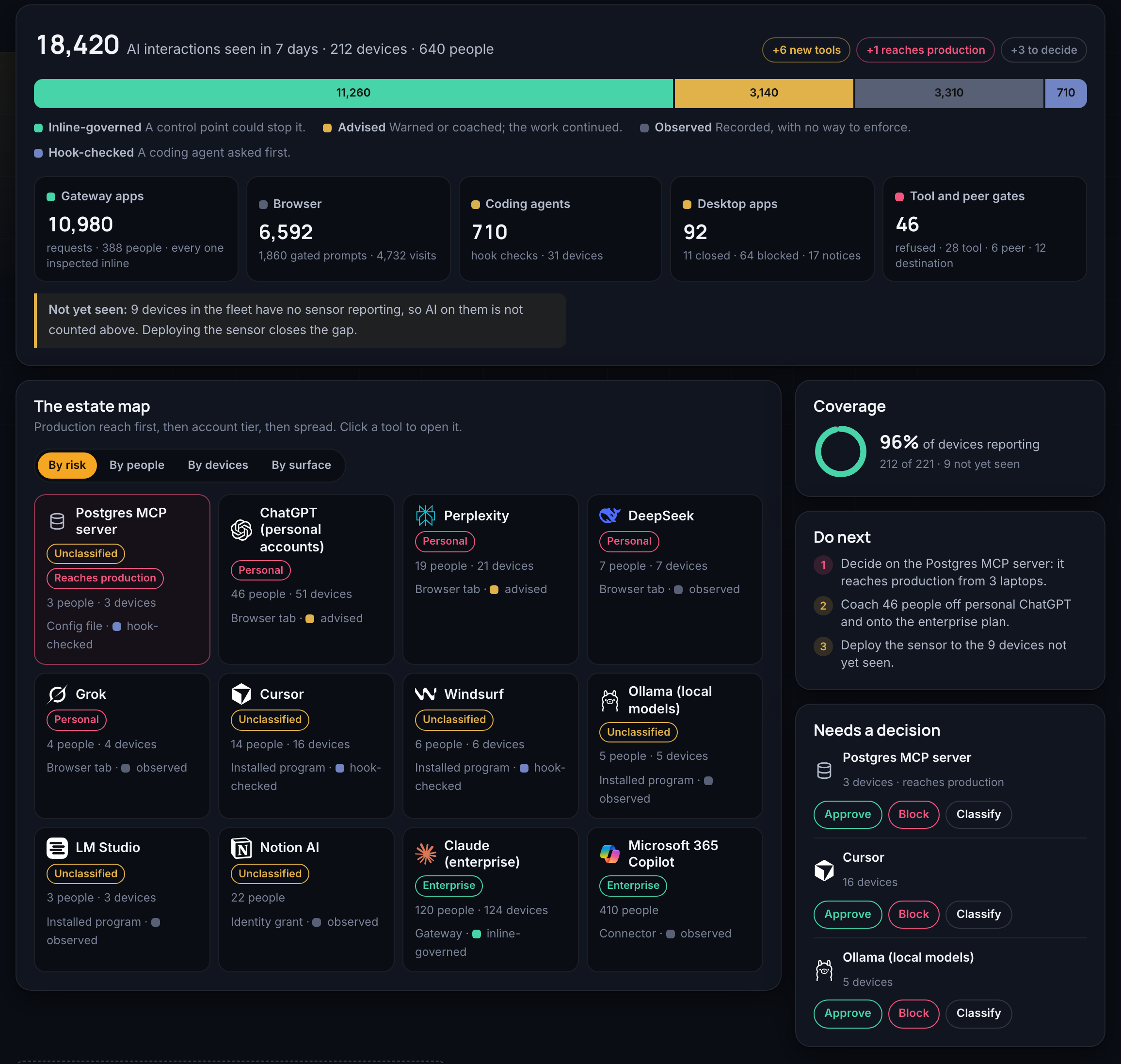Block Cursor in Needs a decision
1121x1064 pixels.
tap(913, 914)
